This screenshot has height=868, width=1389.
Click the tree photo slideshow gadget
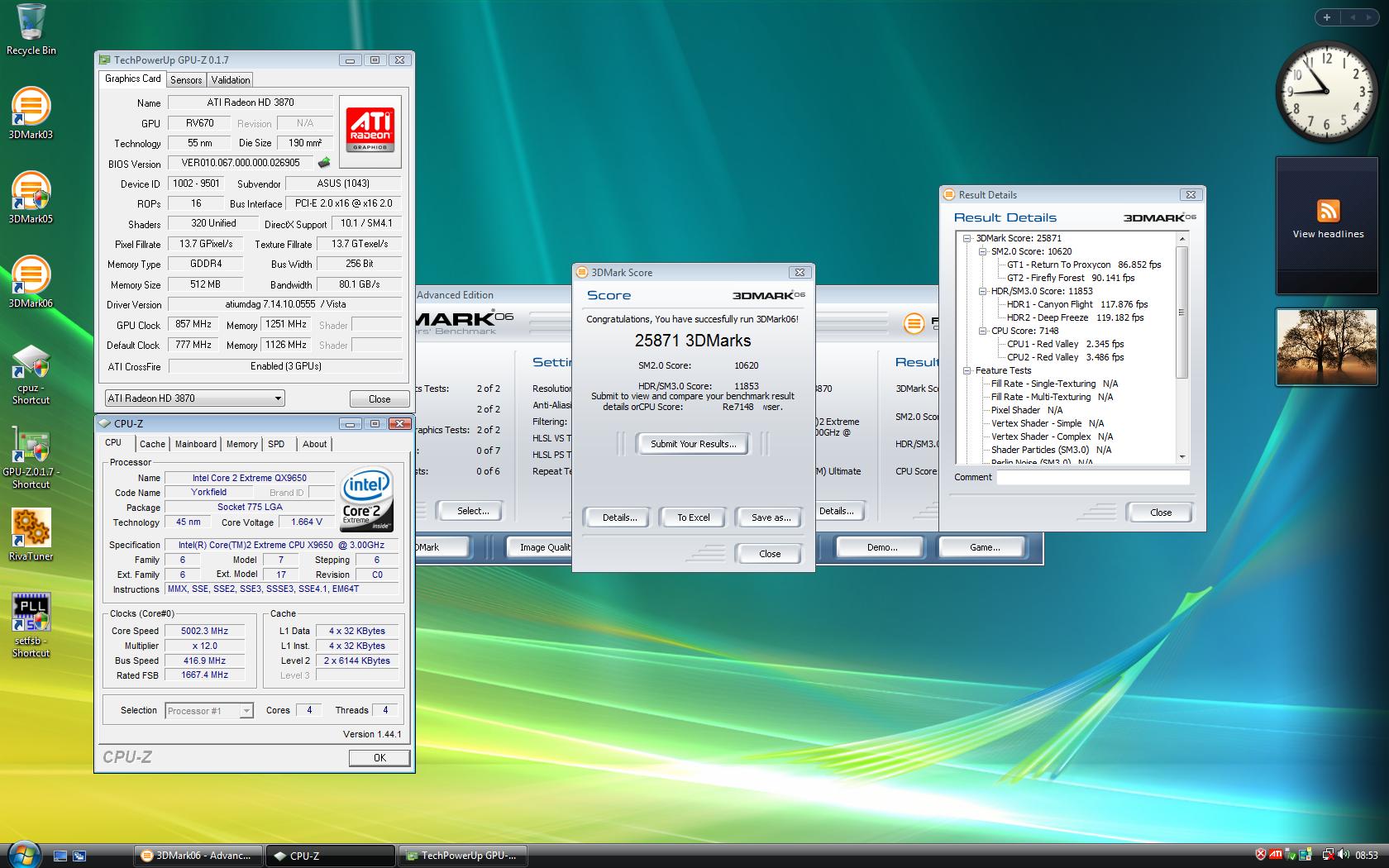click(1328, 347)
